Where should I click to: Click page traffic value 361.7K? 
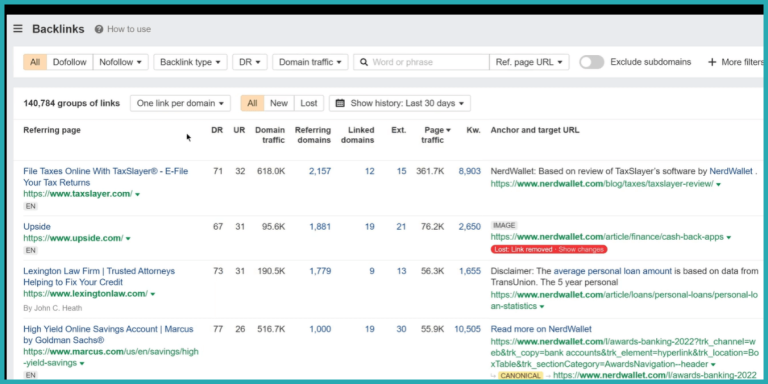tap(430, 171)
